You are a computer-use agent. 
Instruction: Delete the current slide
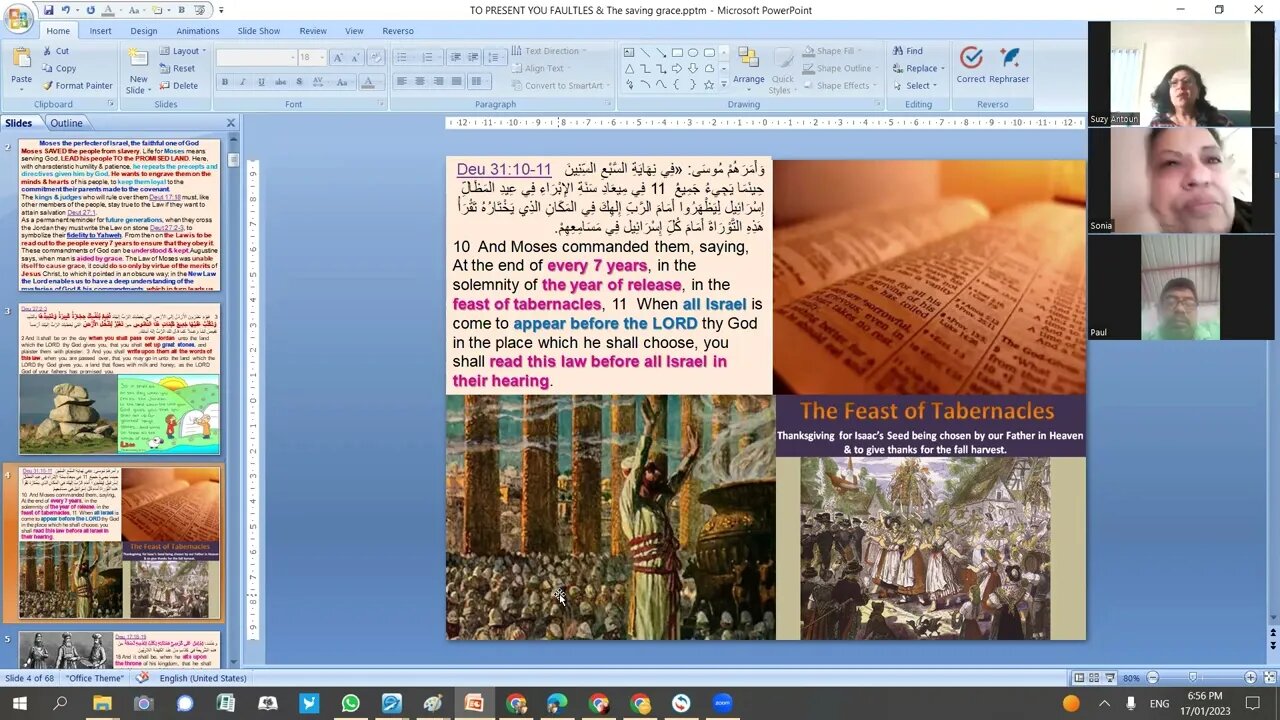coord(178,85)
